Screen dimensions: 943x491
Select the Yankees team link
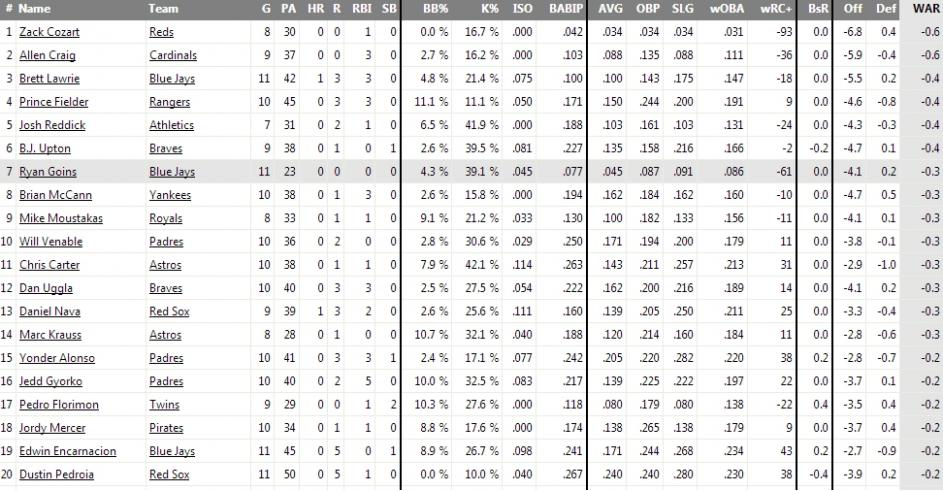click(169, 195)
